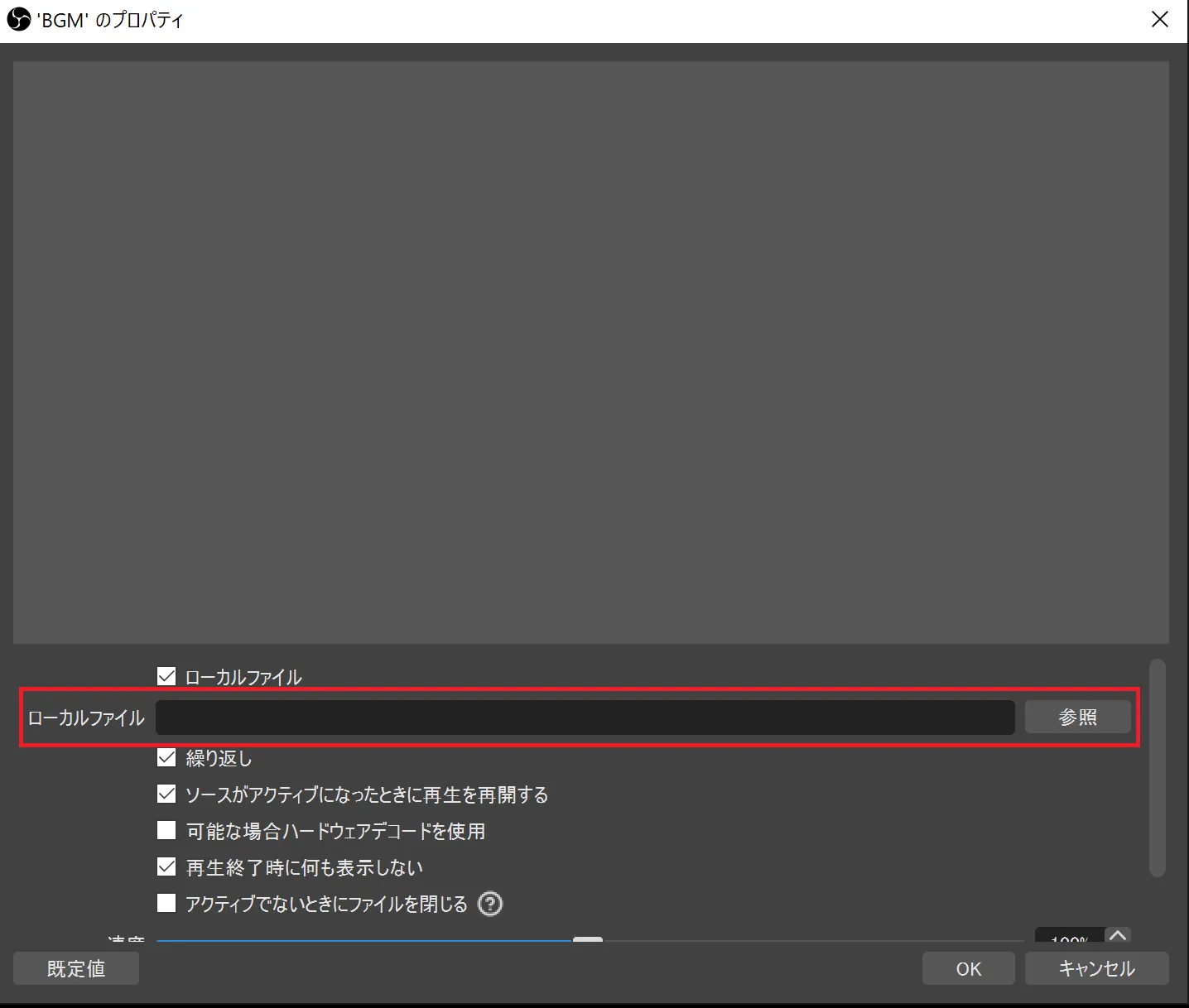1189x1008 pixels.
Task: Confirm with the OK button
Action: click(968, 968)
